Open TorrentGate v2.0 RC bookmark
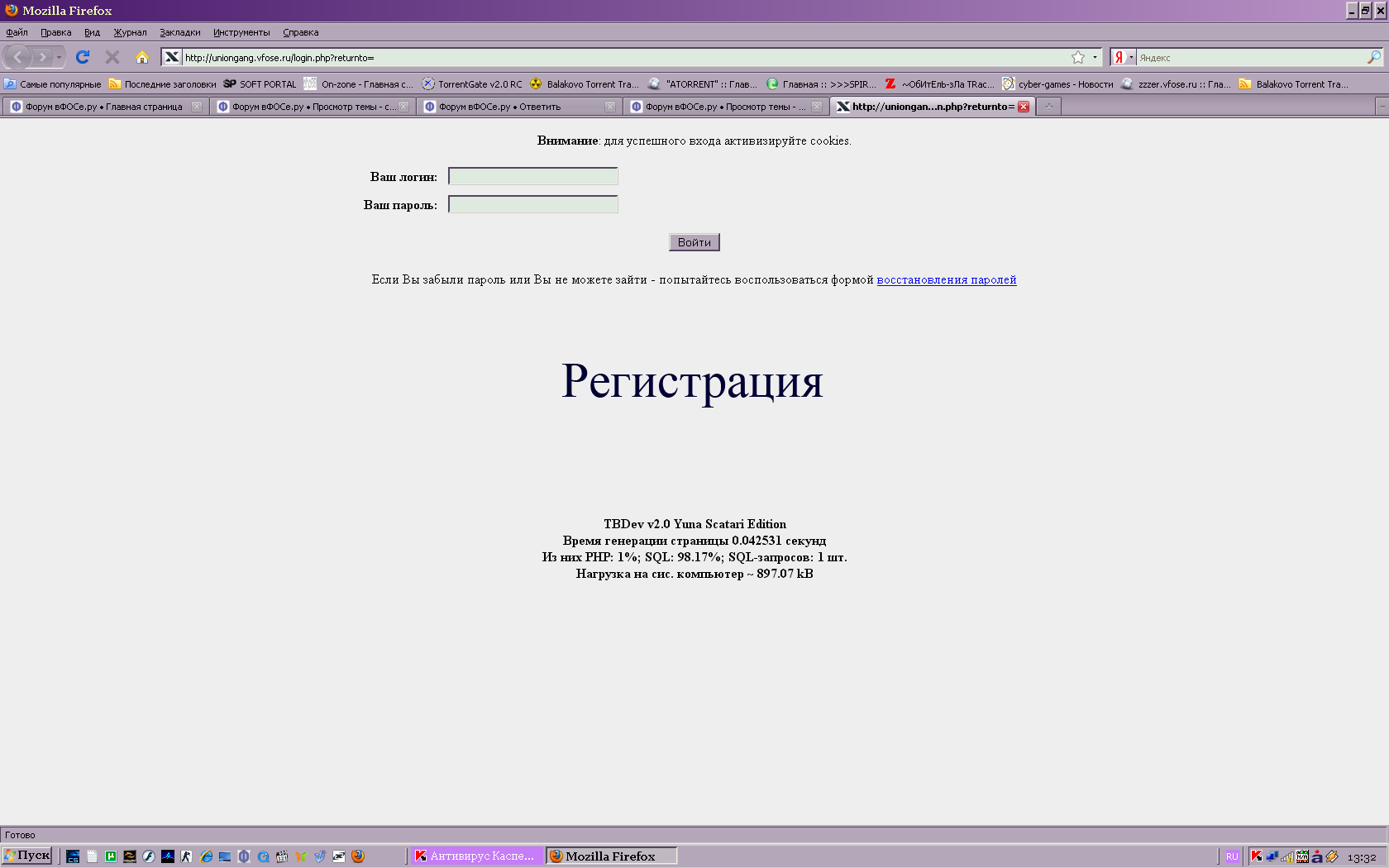 pos(472,84)
